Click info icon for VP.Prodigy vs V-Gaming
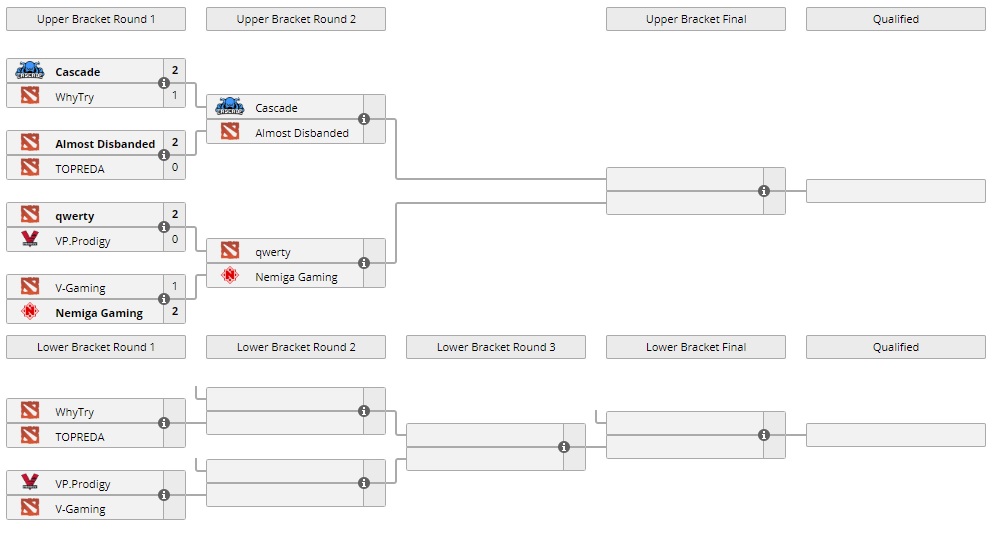 coord(164,496)
